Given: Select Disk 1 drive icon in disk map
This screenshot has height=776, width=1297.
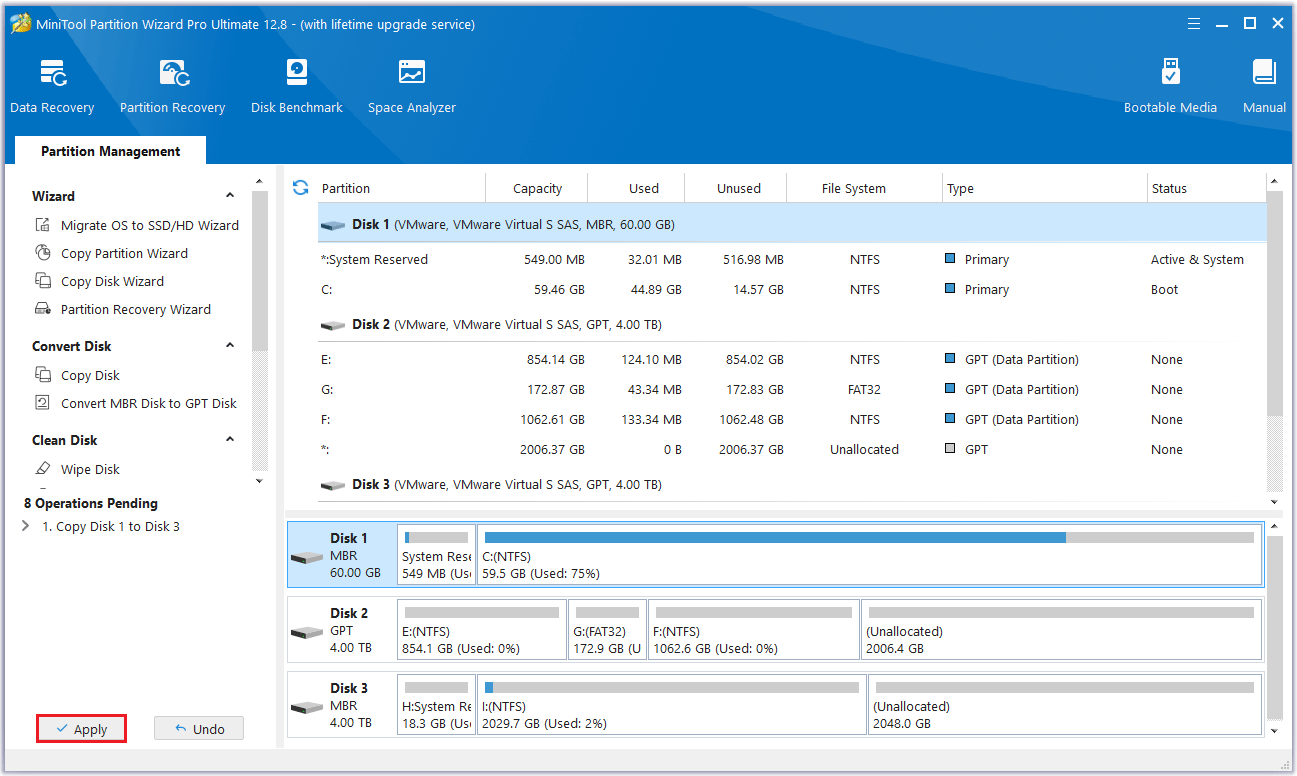Looking at the screenshot, I should pos(307,557).
